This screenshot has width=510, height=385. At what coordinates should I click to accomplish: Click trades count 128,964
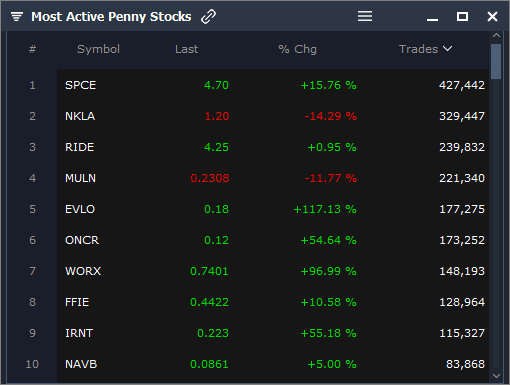[462, 302]
